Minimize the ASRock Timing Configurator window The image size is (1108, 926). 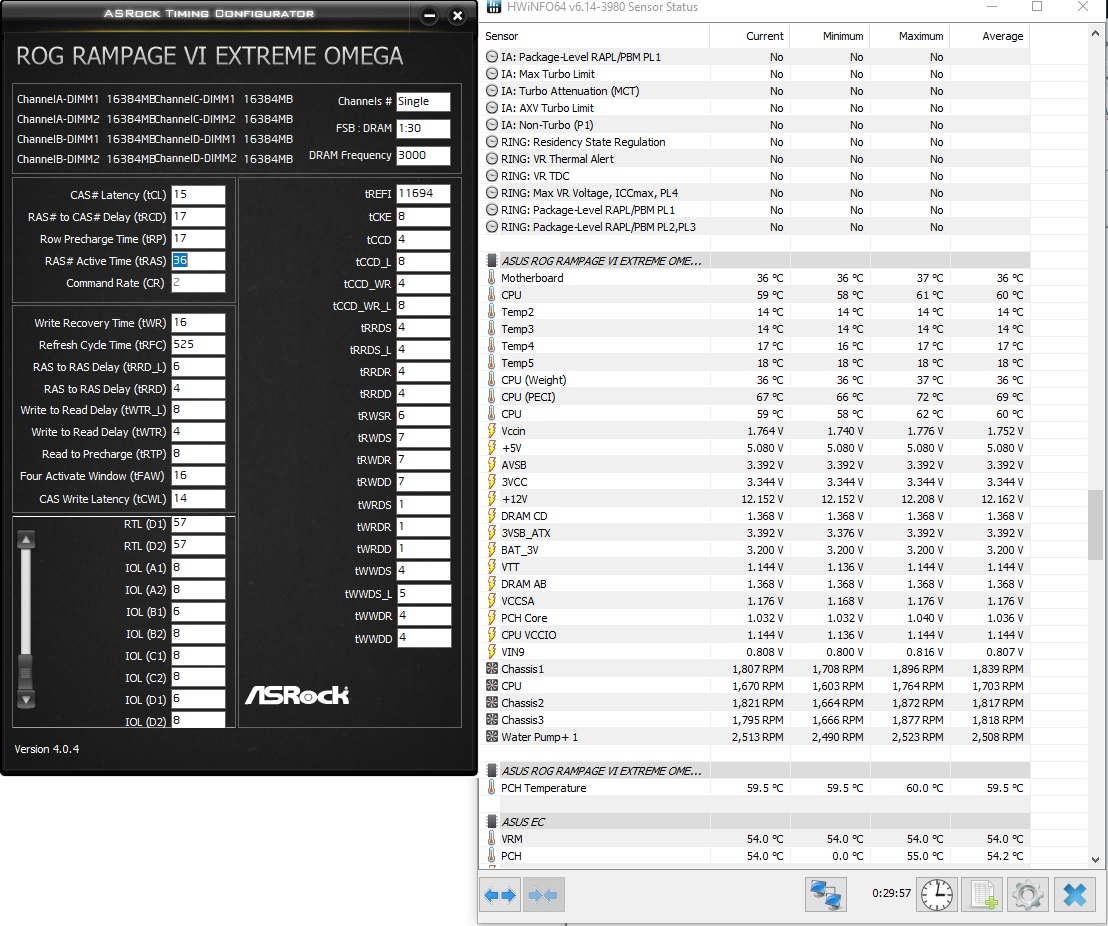tap(429, 16)
